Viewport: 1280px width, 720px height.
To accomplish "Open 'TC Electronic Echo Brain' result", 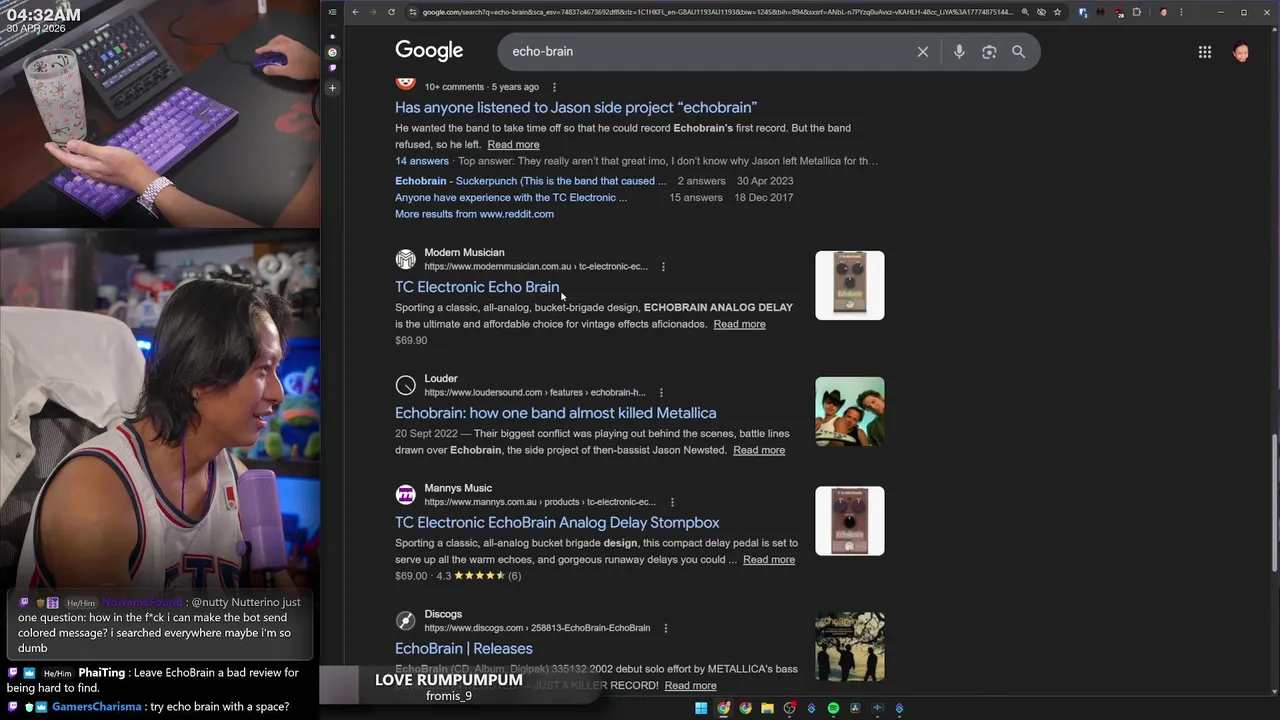I will pyautogui.click(x=477, y=287).
